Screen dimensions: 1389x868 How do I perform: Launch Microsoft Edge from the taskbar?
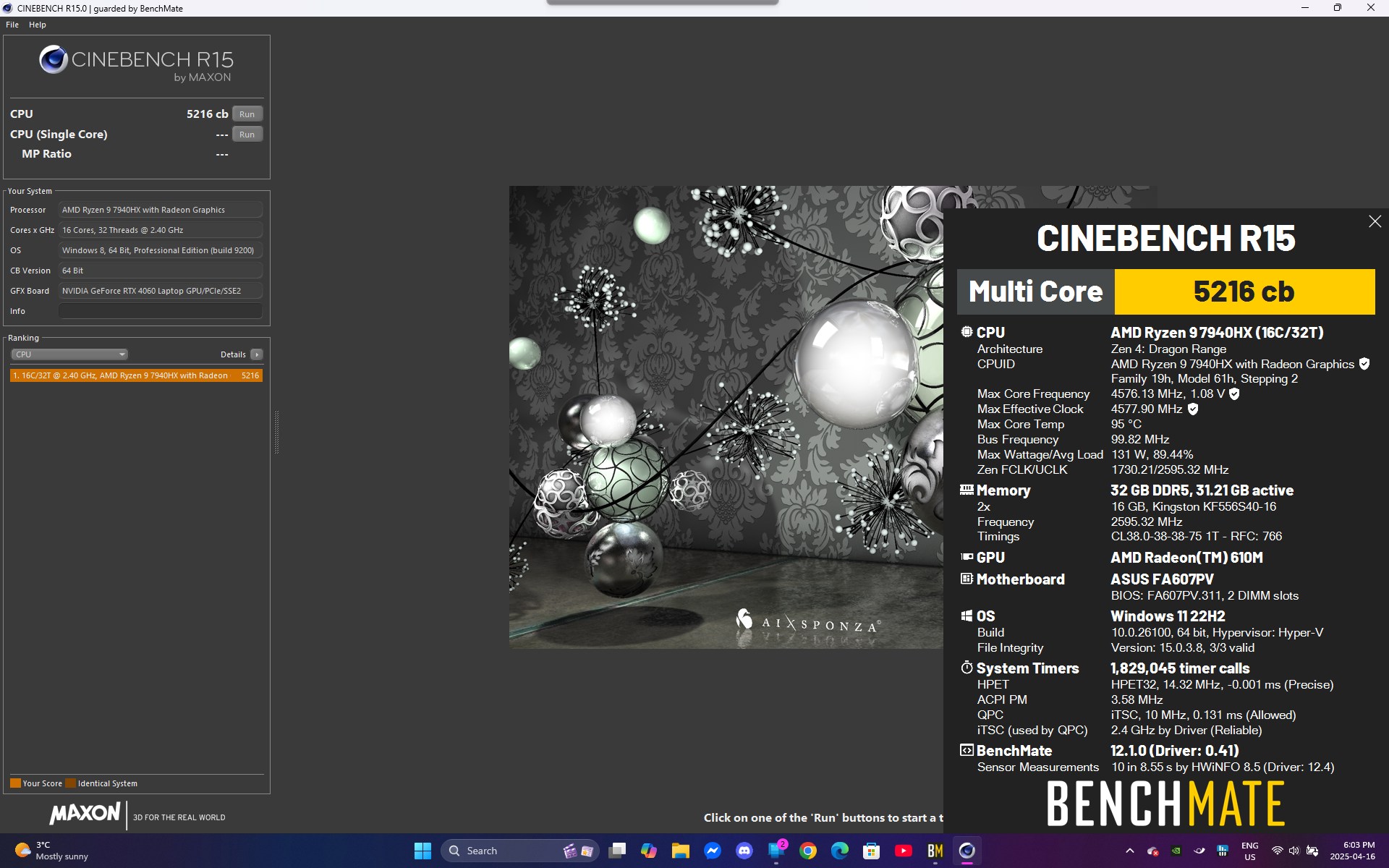840,851
